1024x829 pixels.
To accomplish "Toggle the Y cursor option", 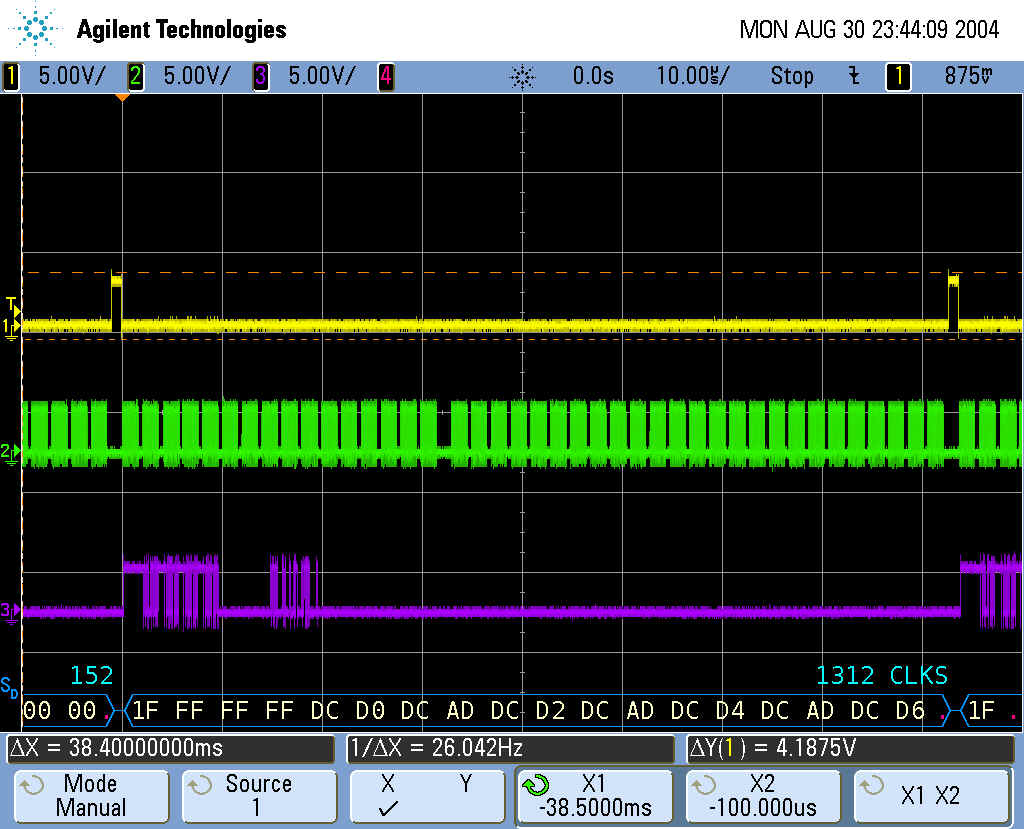I will 465,785.
